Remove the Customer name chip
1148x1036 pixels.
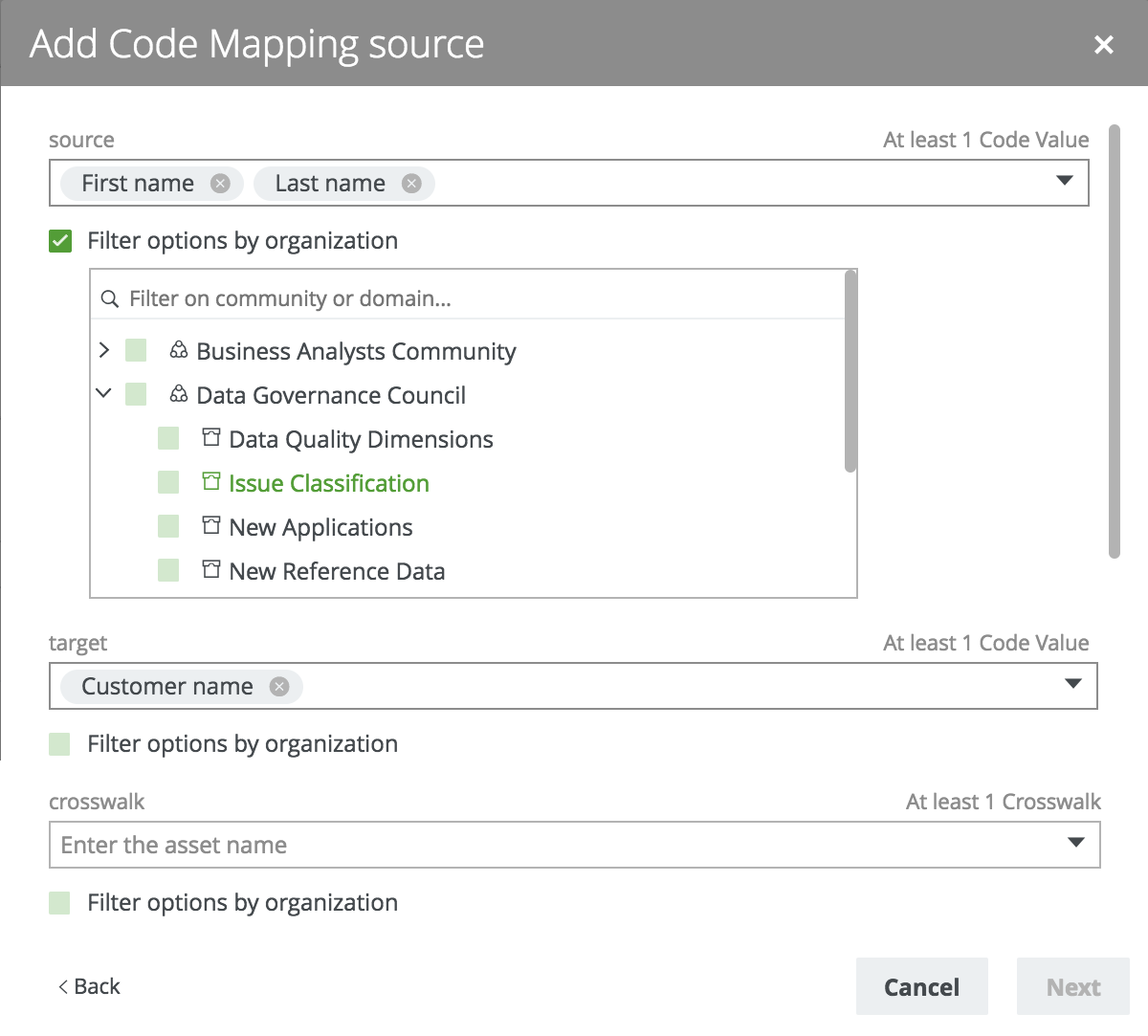pos(279,687)
